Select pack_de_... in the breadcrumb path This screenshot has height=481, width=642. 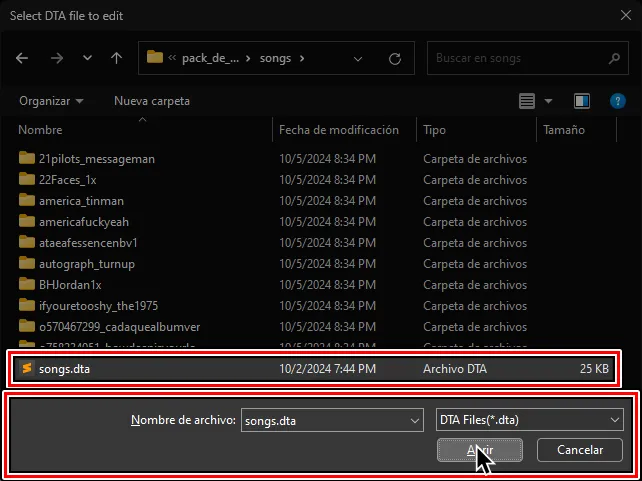click(x=210, y=59)
